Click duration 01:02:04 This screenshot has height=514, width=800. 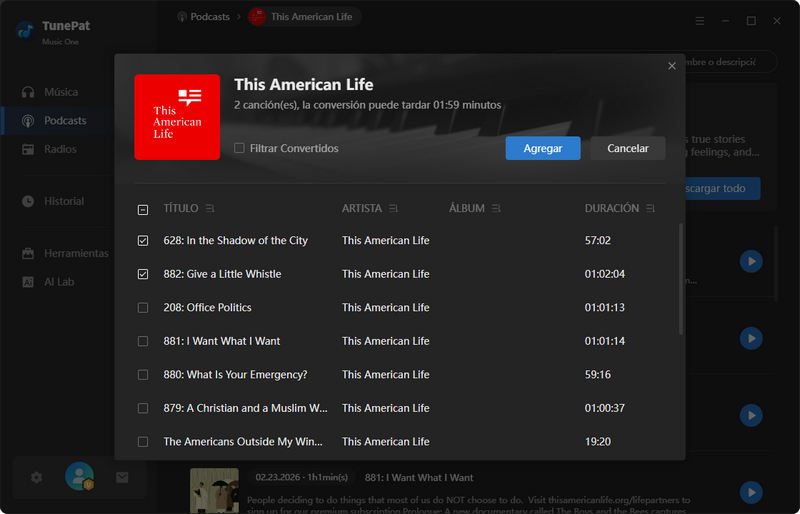click(x=605, y=274)
